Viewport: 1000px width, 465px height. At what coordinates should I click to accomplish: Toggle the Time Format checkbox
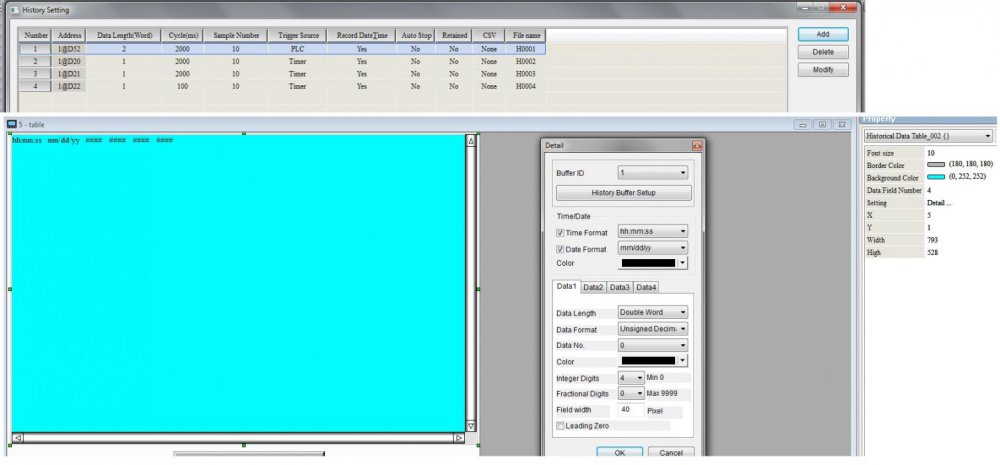pyautogui.click(x=560, y=232)
